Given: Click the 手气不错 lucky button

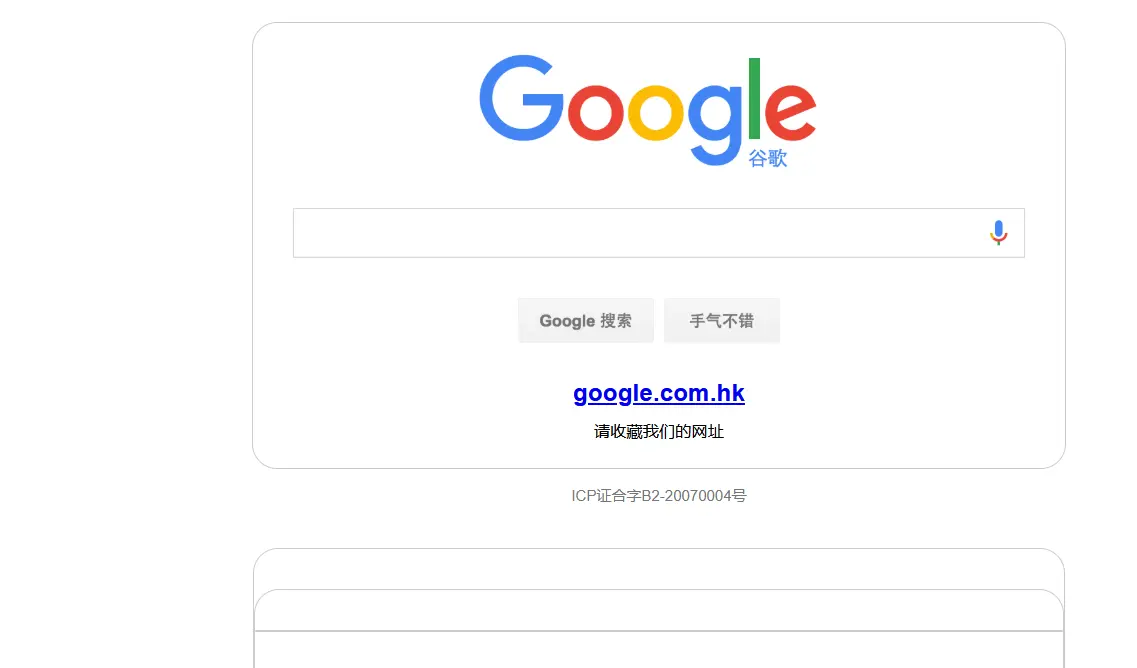Looking at the screenshot, I should point(722,321).
